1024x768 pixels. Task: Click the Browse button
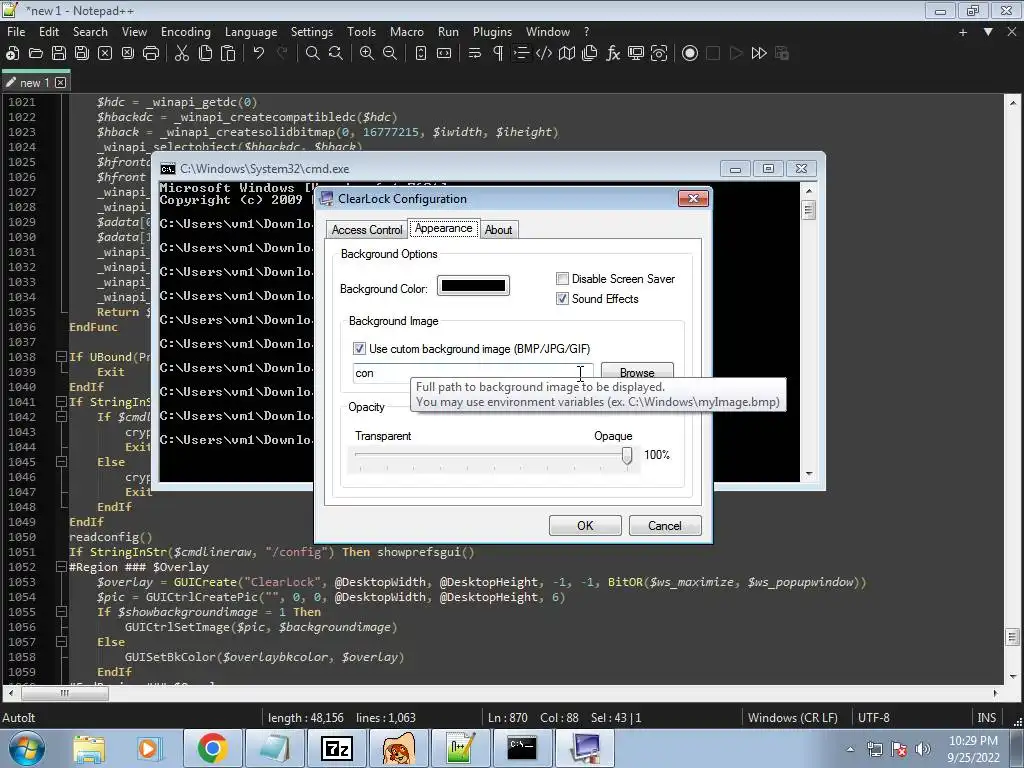[637, 372]
